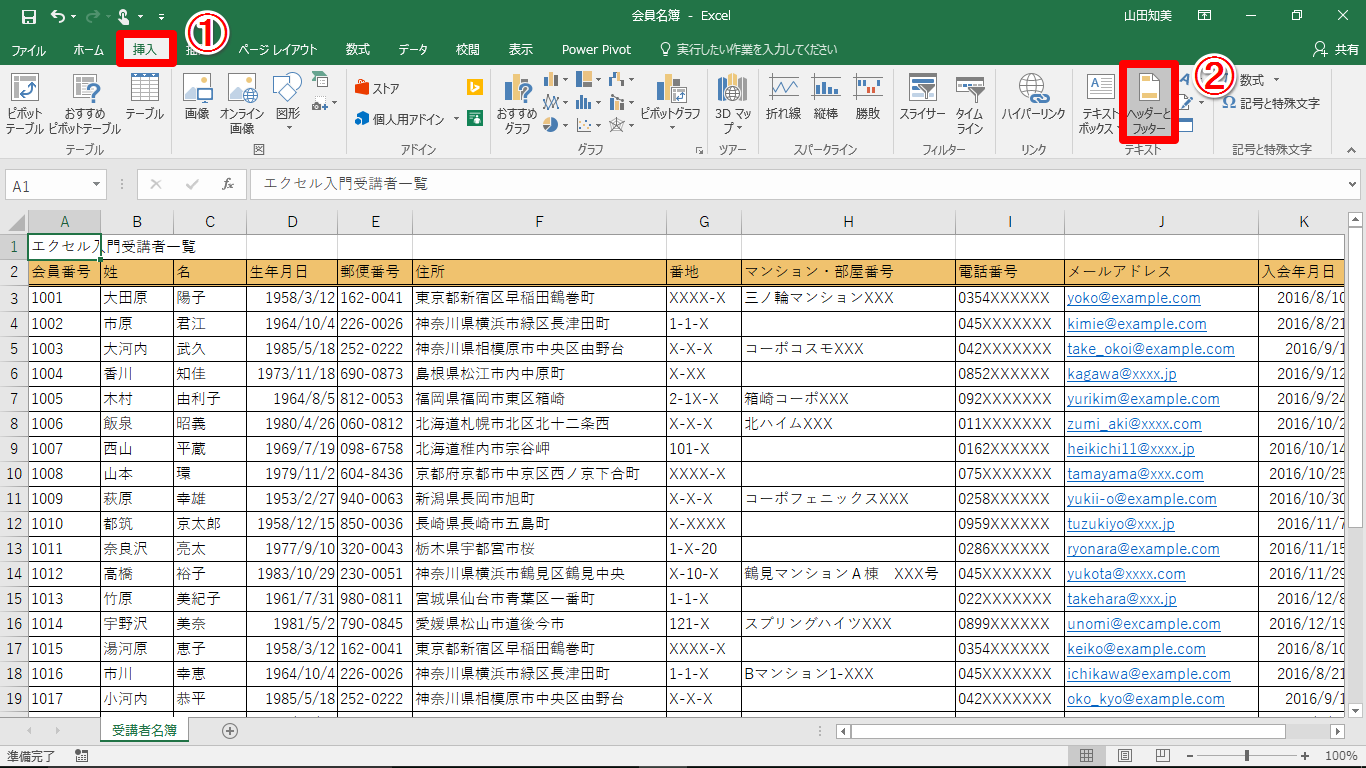The width and height of the screenshot is (1366, 768).
Task: Click the macro recording status bar icon
Action: (x=82, y=756)
